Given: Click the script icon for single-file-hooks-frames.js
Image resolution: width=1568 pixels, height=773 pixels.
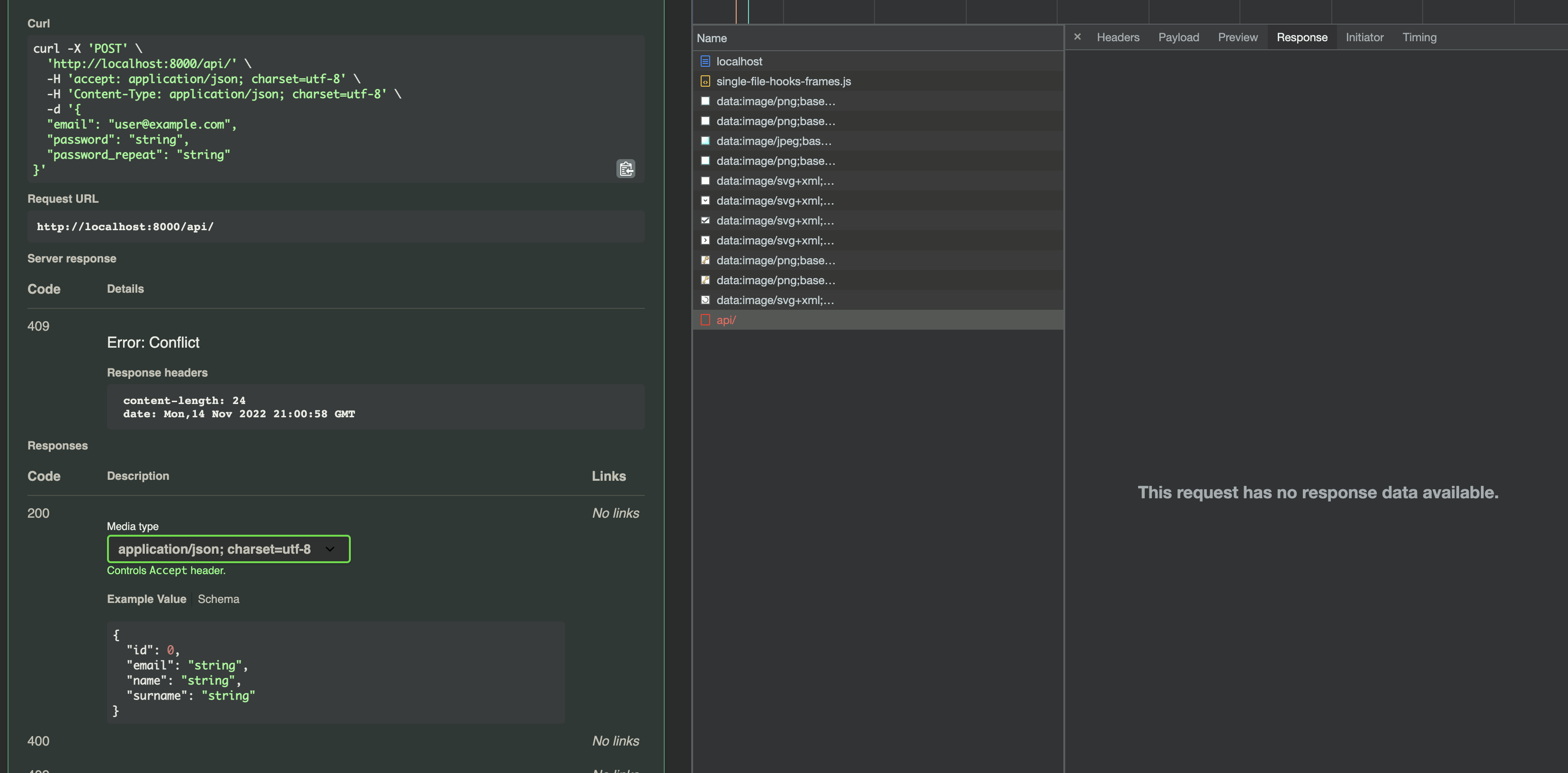Looking at the screenshot, I should click(x=705, y=81).
